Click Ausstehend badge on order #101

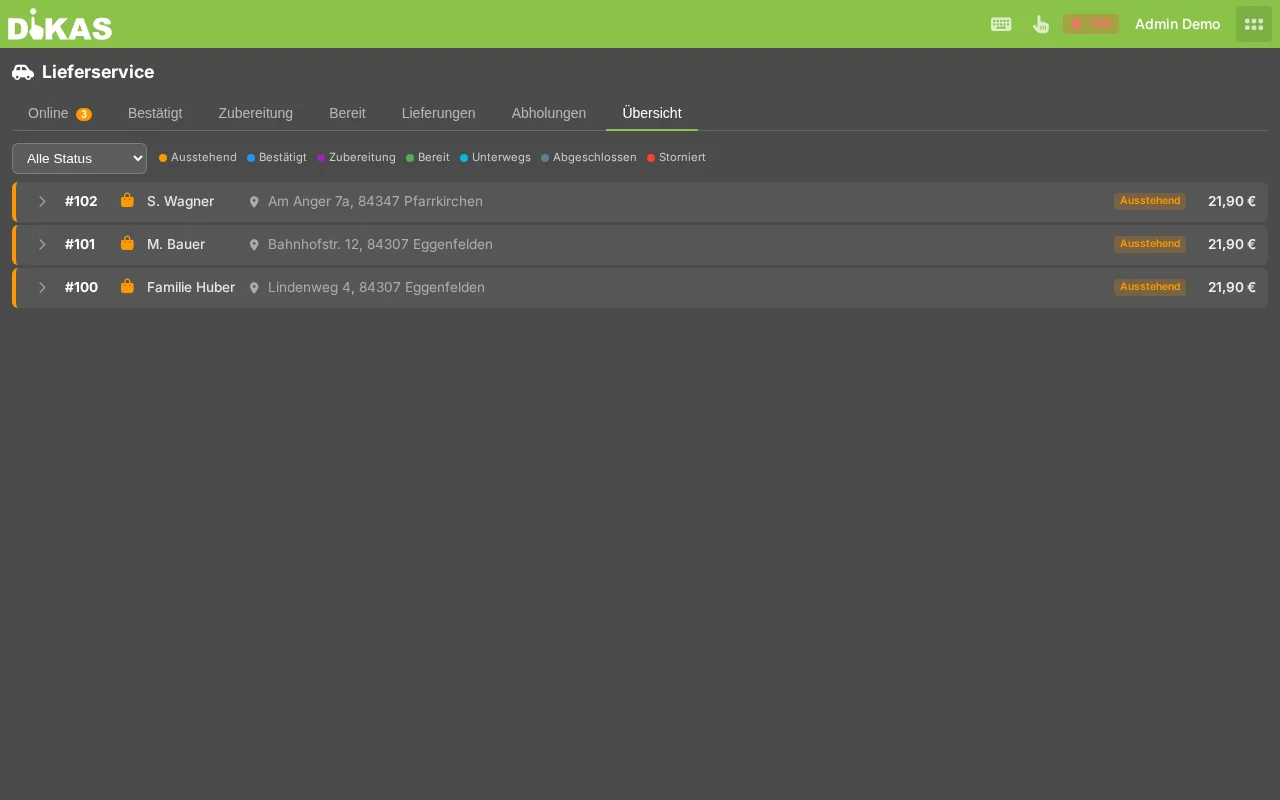1150,244
